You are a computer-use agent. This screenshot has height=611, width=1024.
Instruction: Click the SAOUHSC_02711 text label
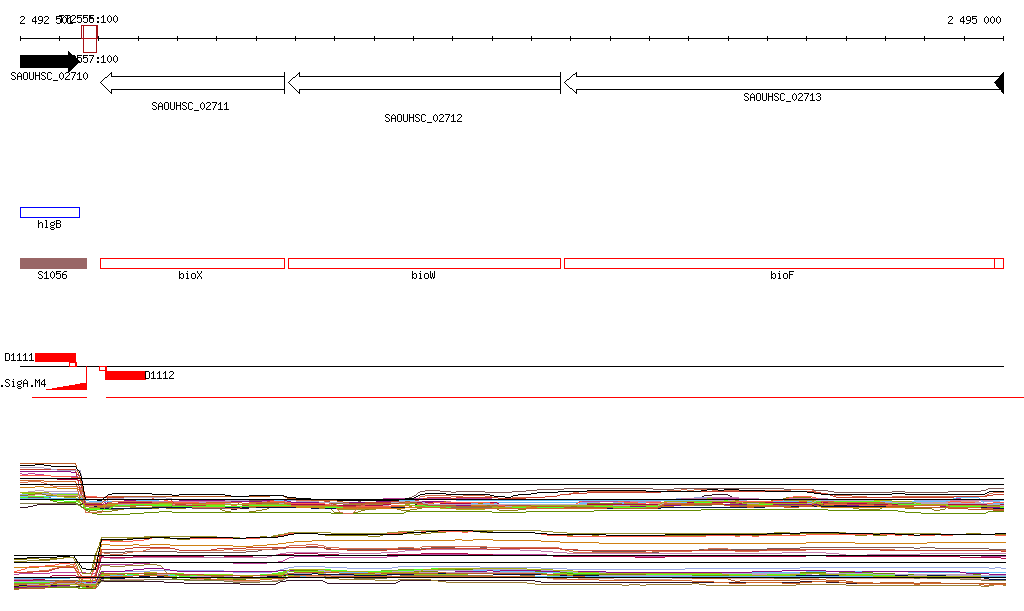[x=190, y=106]
